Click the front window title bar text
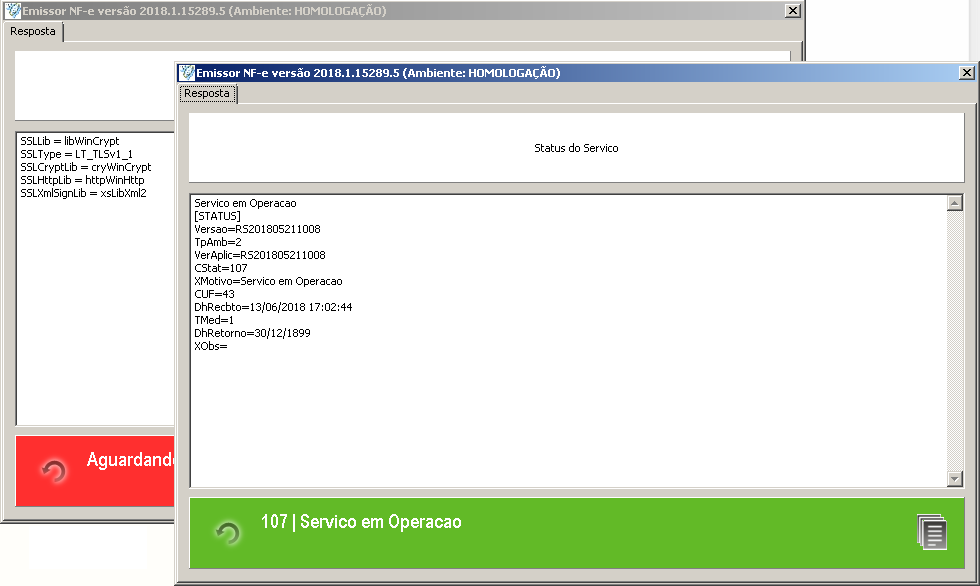The image size is (980, 586). click(378, 73)
